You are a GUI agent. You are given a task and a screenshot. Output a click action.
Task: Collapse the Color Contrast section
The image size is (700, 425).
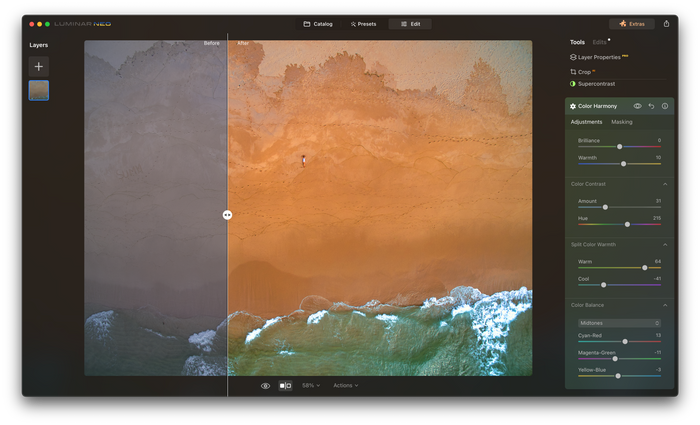click(x=665, y=184)
